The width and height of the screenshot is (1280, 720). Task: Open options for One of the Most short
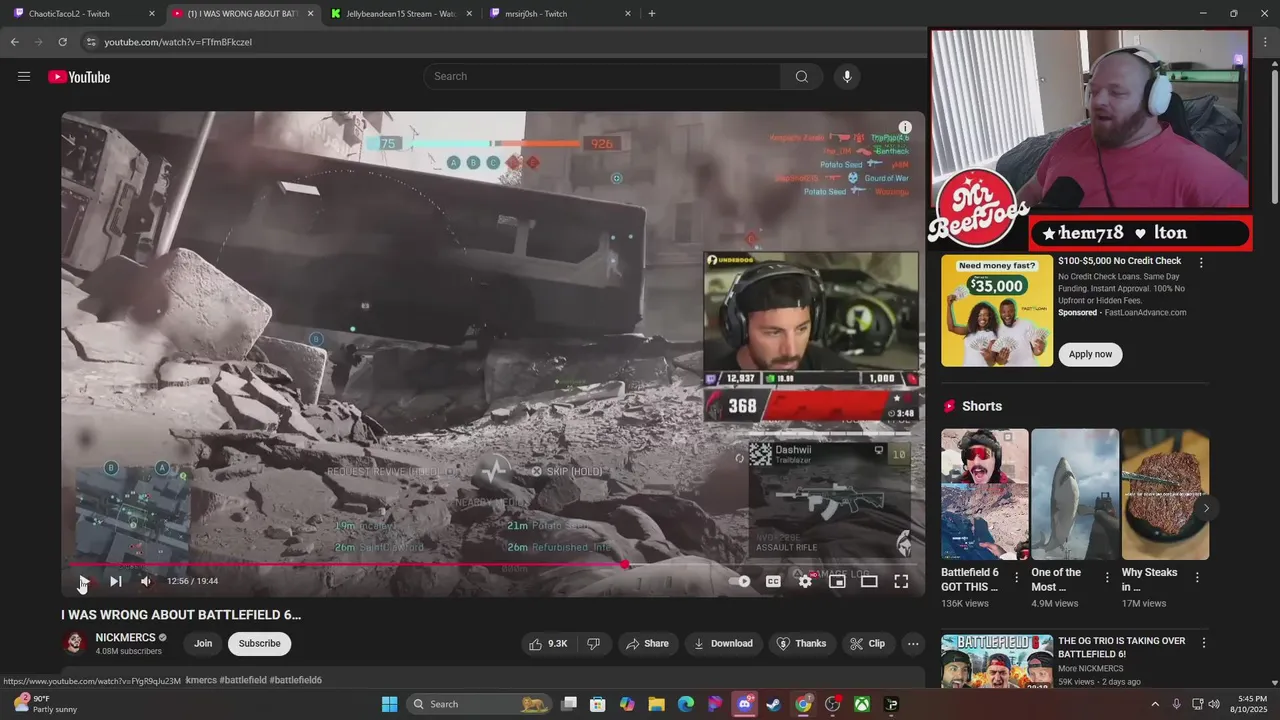[x=1107, y=577]
